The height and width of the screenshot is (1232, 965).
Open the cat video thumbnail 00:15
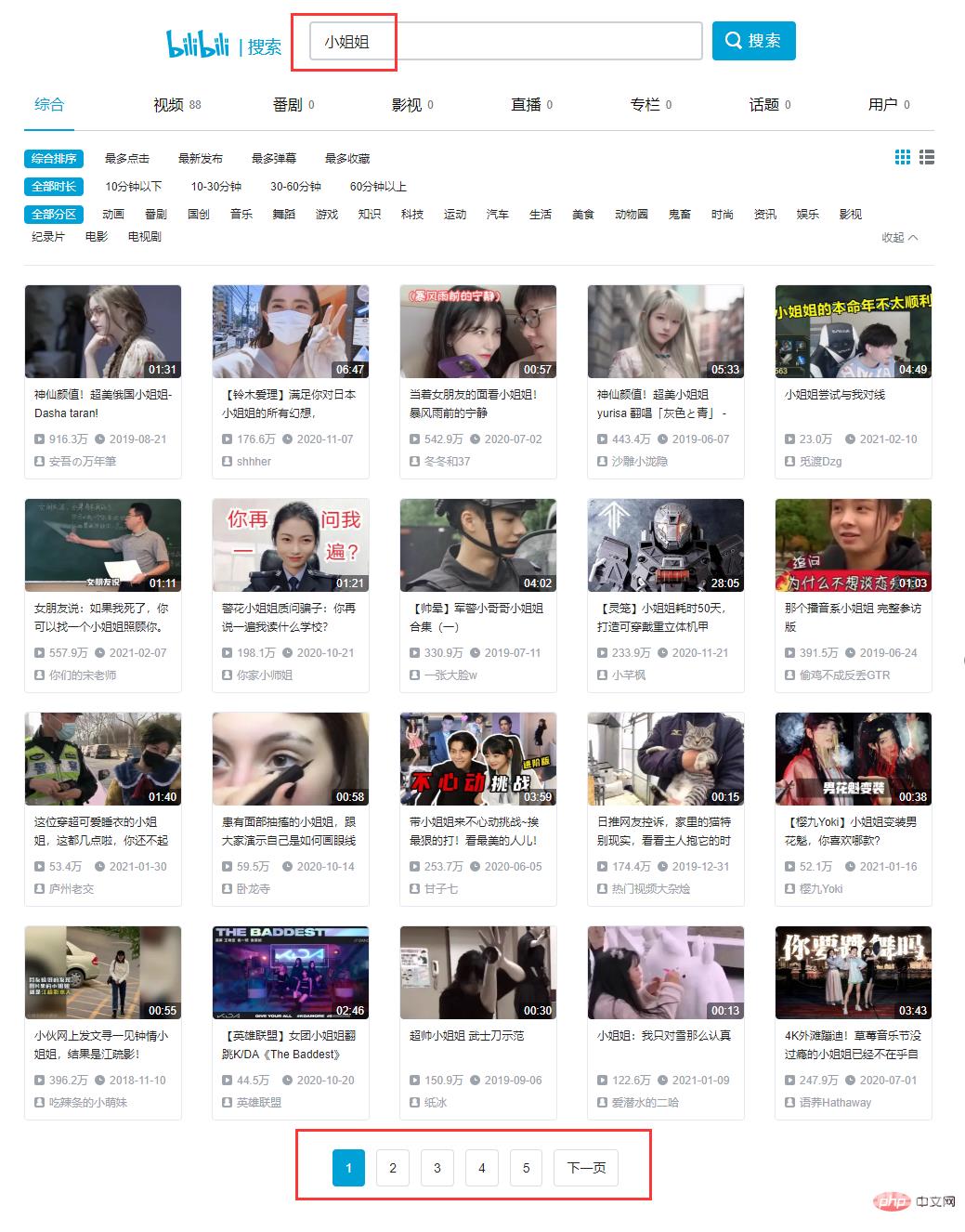tap(666, 759)
